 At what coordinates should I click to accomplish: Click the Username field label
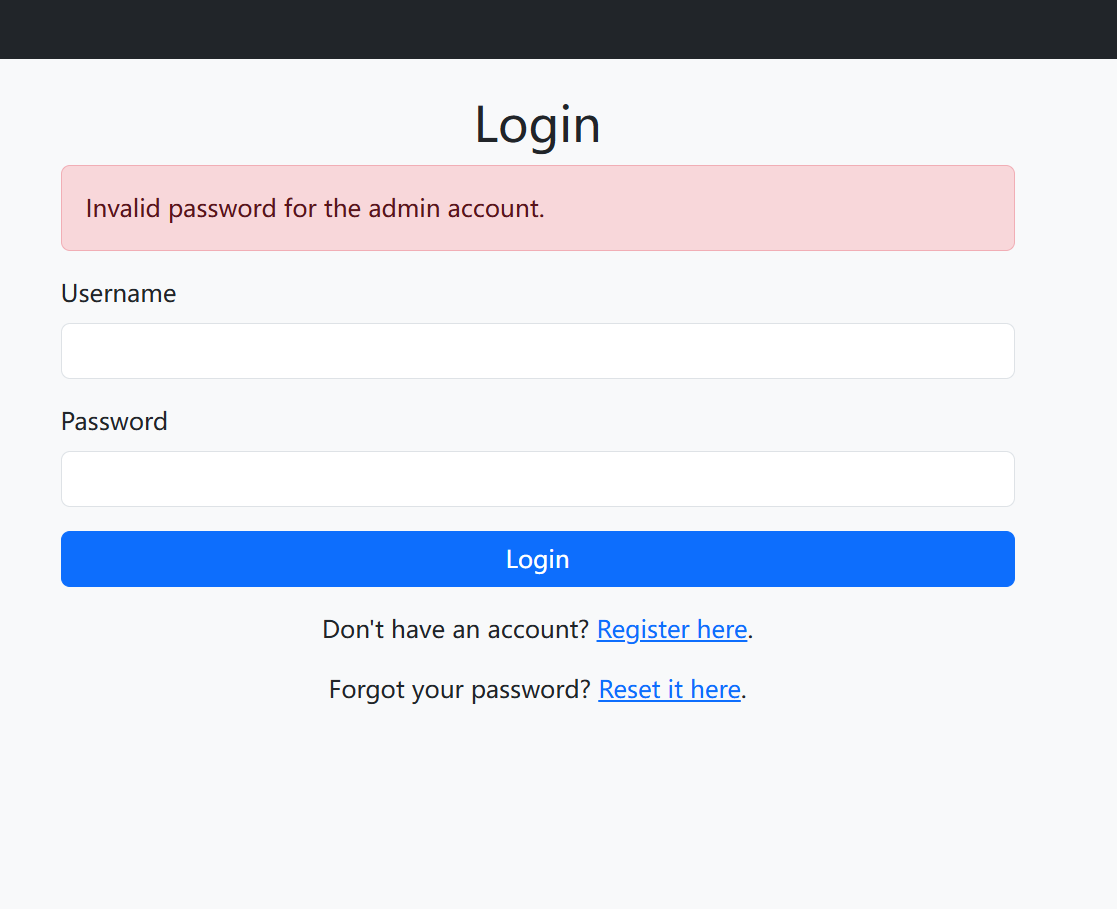[119, 294]
